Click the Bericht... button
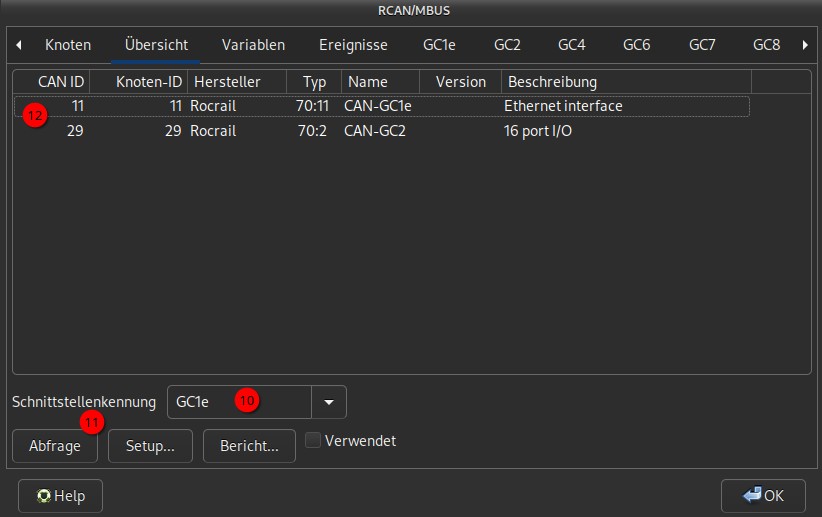822x517 pixels. (249, 447)
